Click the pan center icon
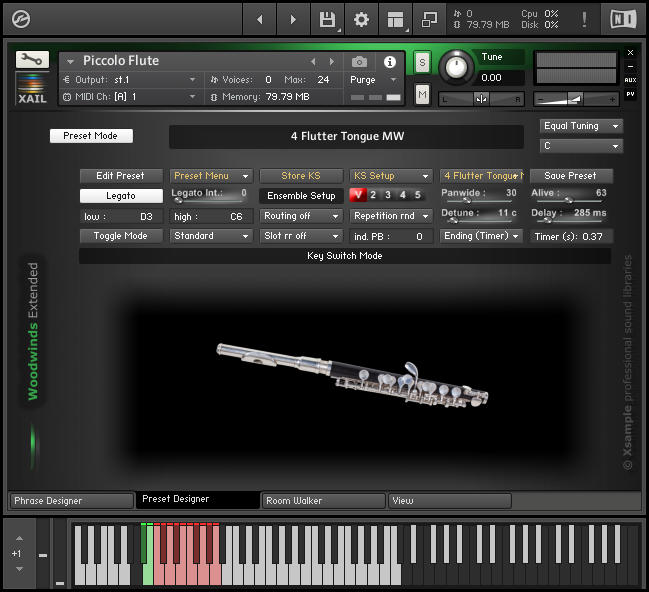This screenshot has width=649, height=592. point(481,99)
